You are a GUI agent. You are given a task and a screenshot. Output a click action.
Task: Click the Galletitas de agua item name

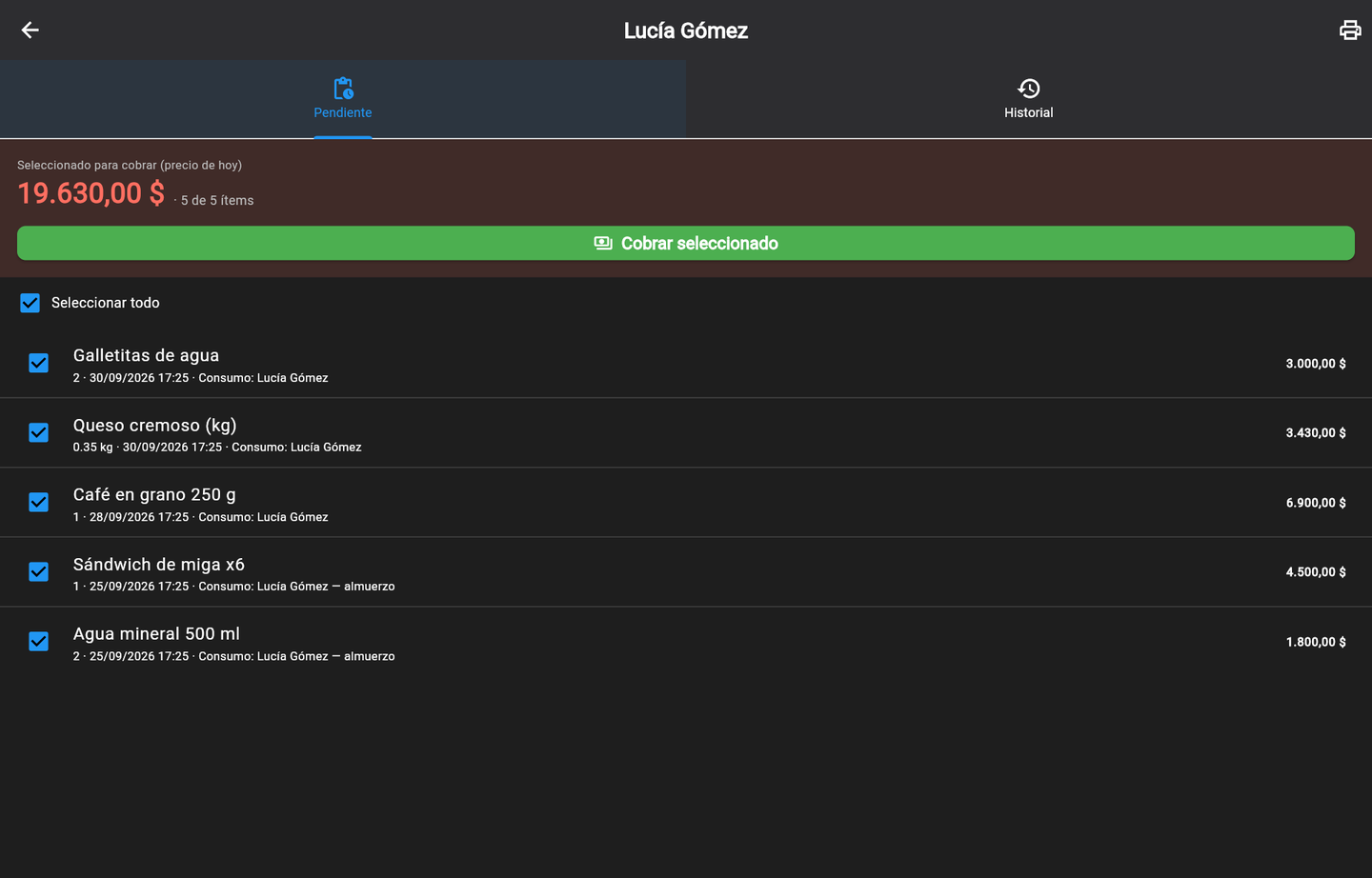pyautogui.click(x=146, y=355)
